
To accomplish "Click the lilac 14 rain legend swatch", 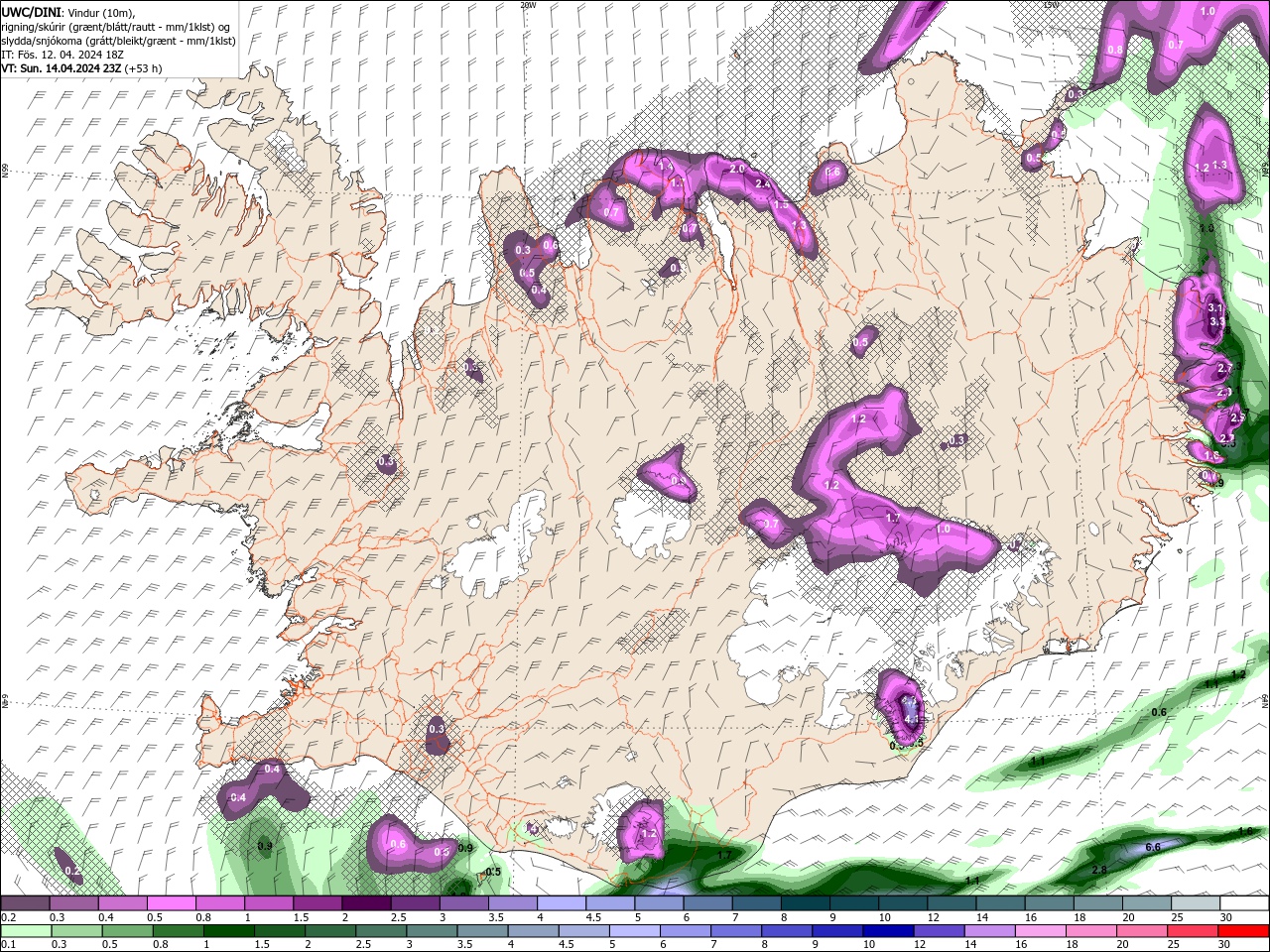I will tap(990, 931).
